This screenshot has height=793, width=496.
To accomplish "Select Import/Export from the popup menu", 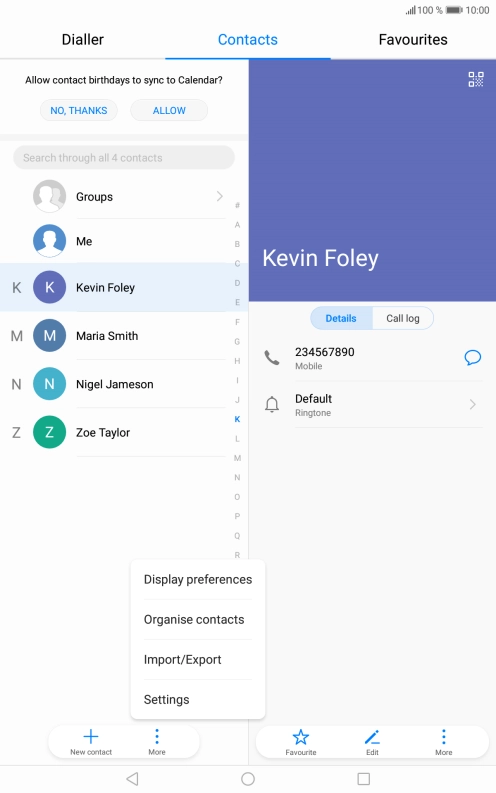I will 183,659.
